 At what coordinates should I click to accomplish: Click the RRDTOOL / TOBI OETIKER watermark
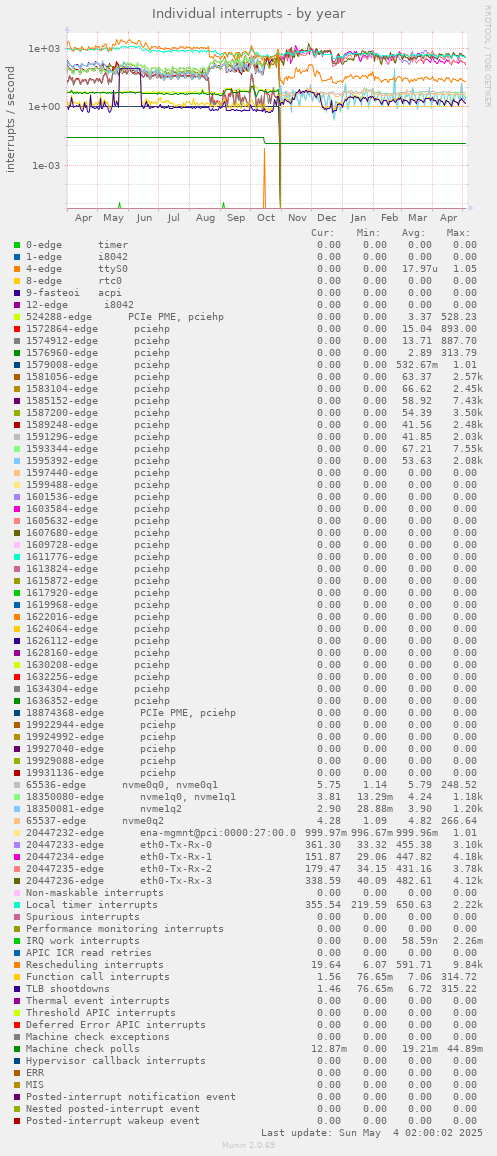[x=487, y=56]
